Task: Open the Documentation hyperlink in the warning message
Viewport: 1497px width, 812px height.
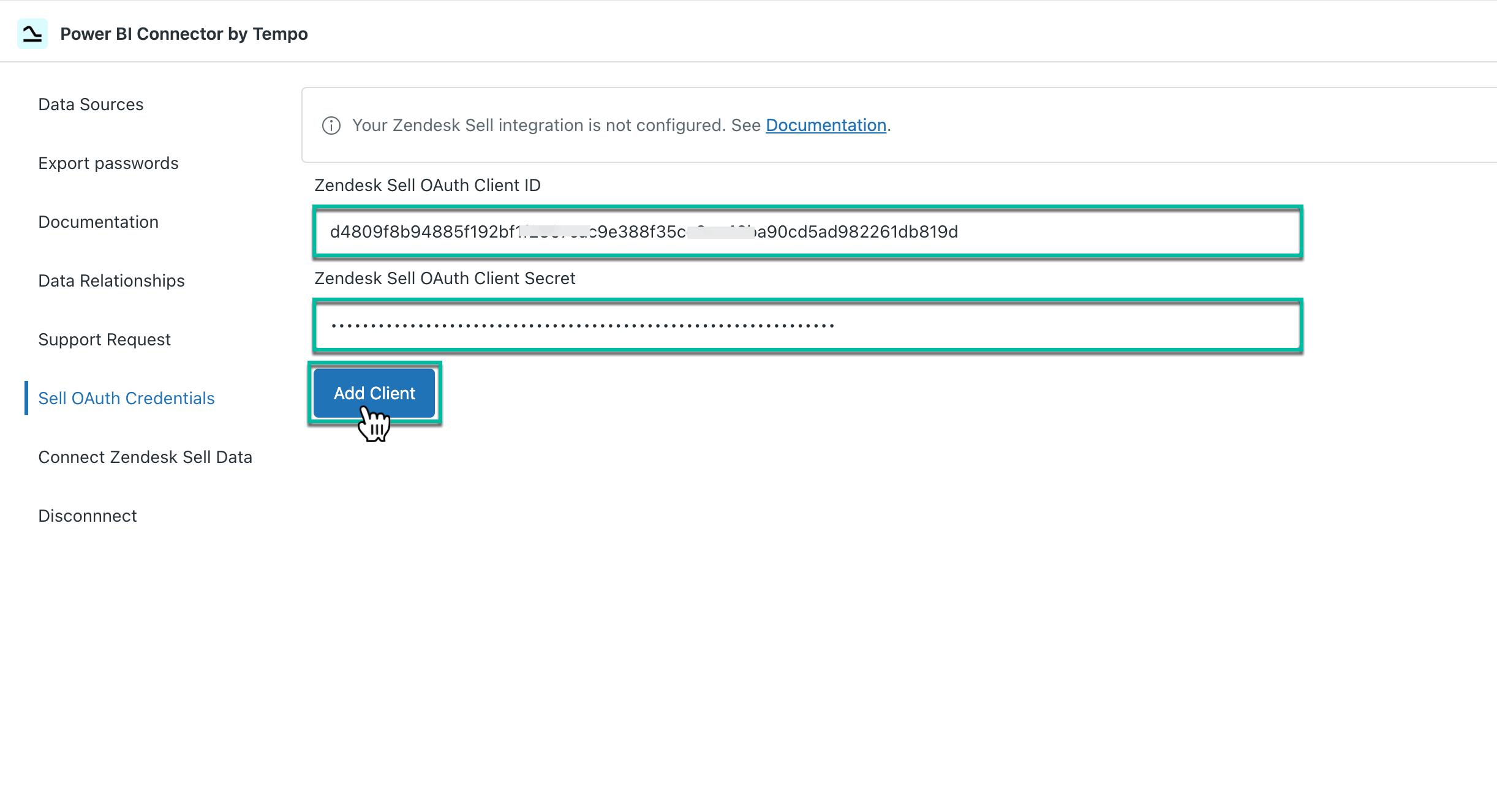Action: (826, 125)
